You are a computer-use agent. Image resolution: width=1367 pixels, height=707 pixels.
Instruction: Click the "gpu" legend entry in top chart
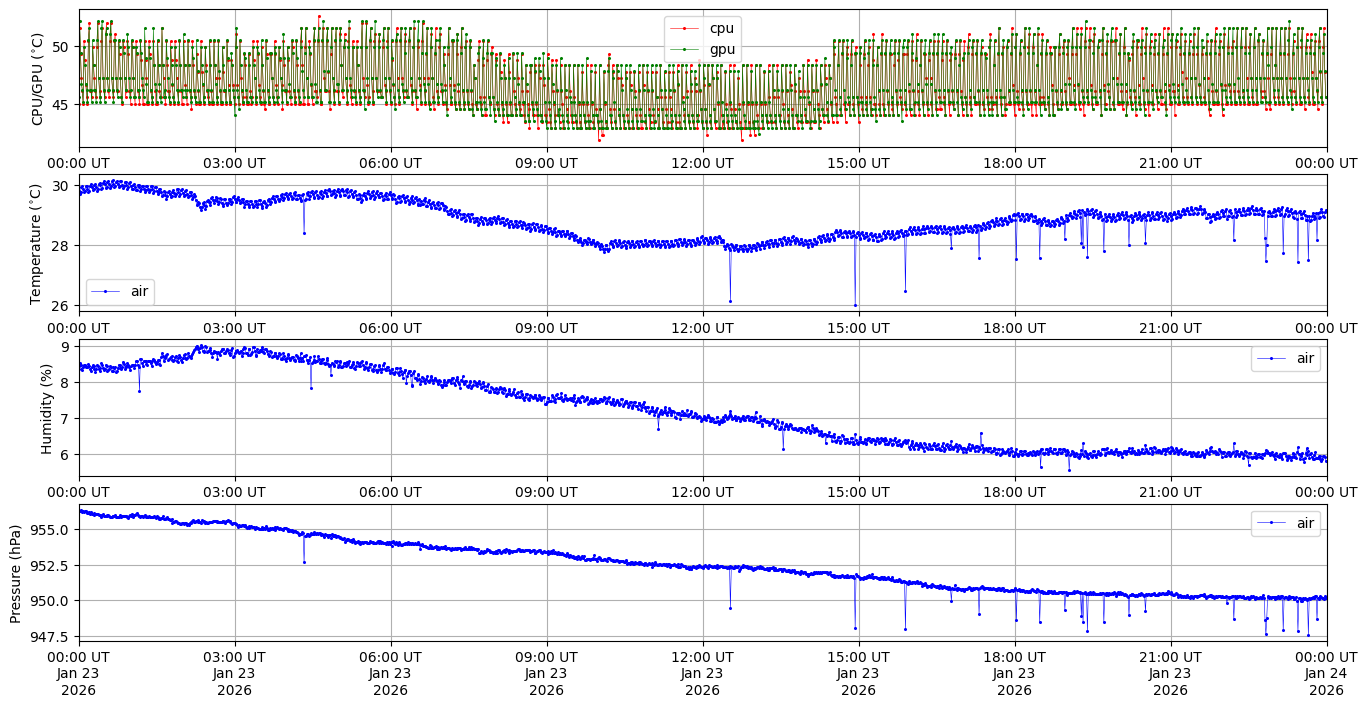[x=721, y=48]
